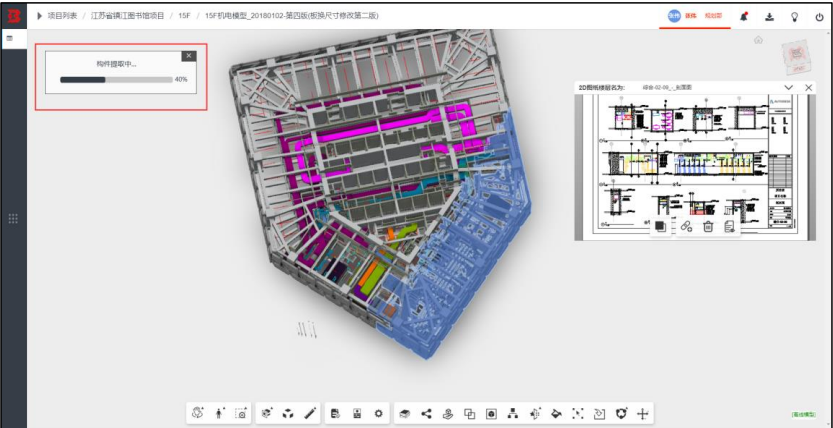Click the location pin map icon
Screen dimensions: 833x428
click(448, 413)
